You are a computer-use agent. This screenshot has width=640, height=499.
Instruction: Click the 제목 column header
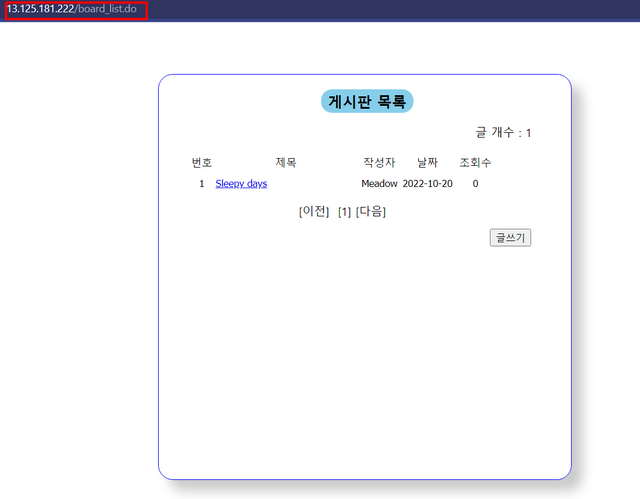coord(286,162)
